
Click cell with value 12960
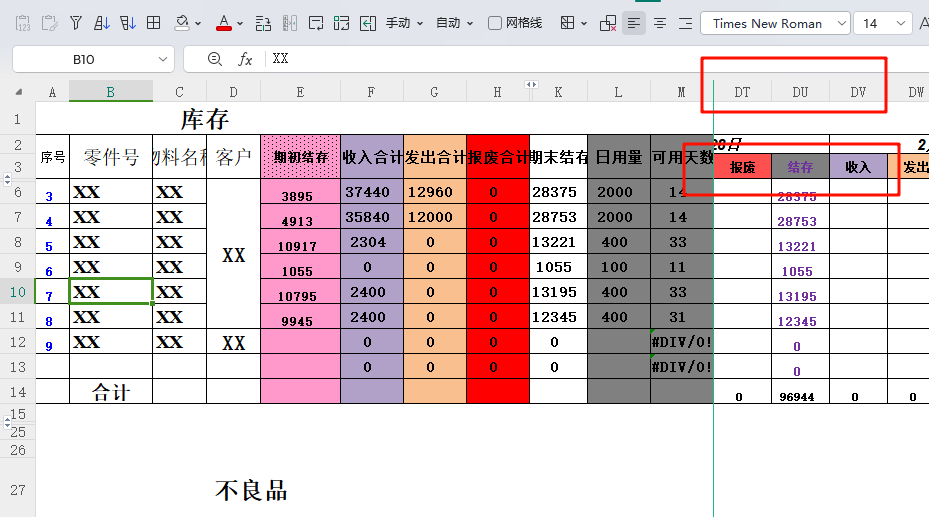(435, 192)
